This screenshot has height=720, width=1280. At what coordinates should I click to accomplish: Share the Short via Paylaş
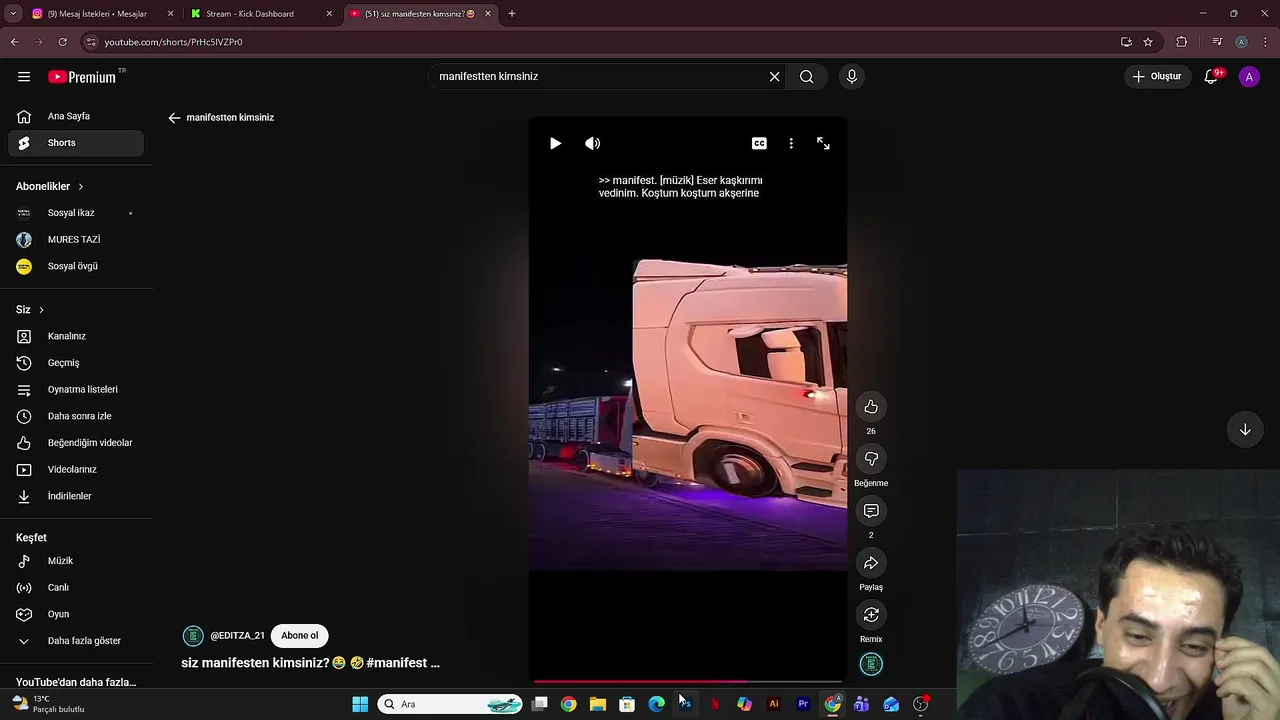(x=871, y=562)
